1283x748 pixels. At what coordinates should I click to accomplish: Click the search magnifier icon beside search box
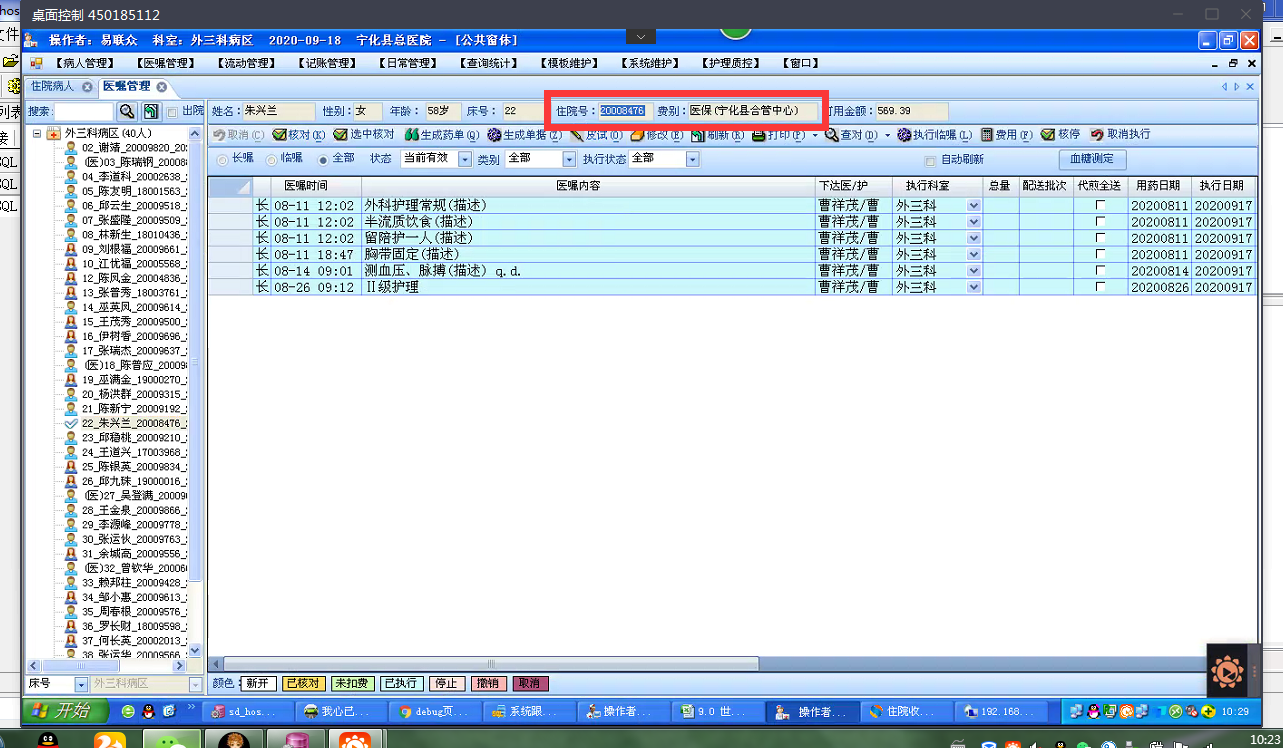click(x=127, y=111)
